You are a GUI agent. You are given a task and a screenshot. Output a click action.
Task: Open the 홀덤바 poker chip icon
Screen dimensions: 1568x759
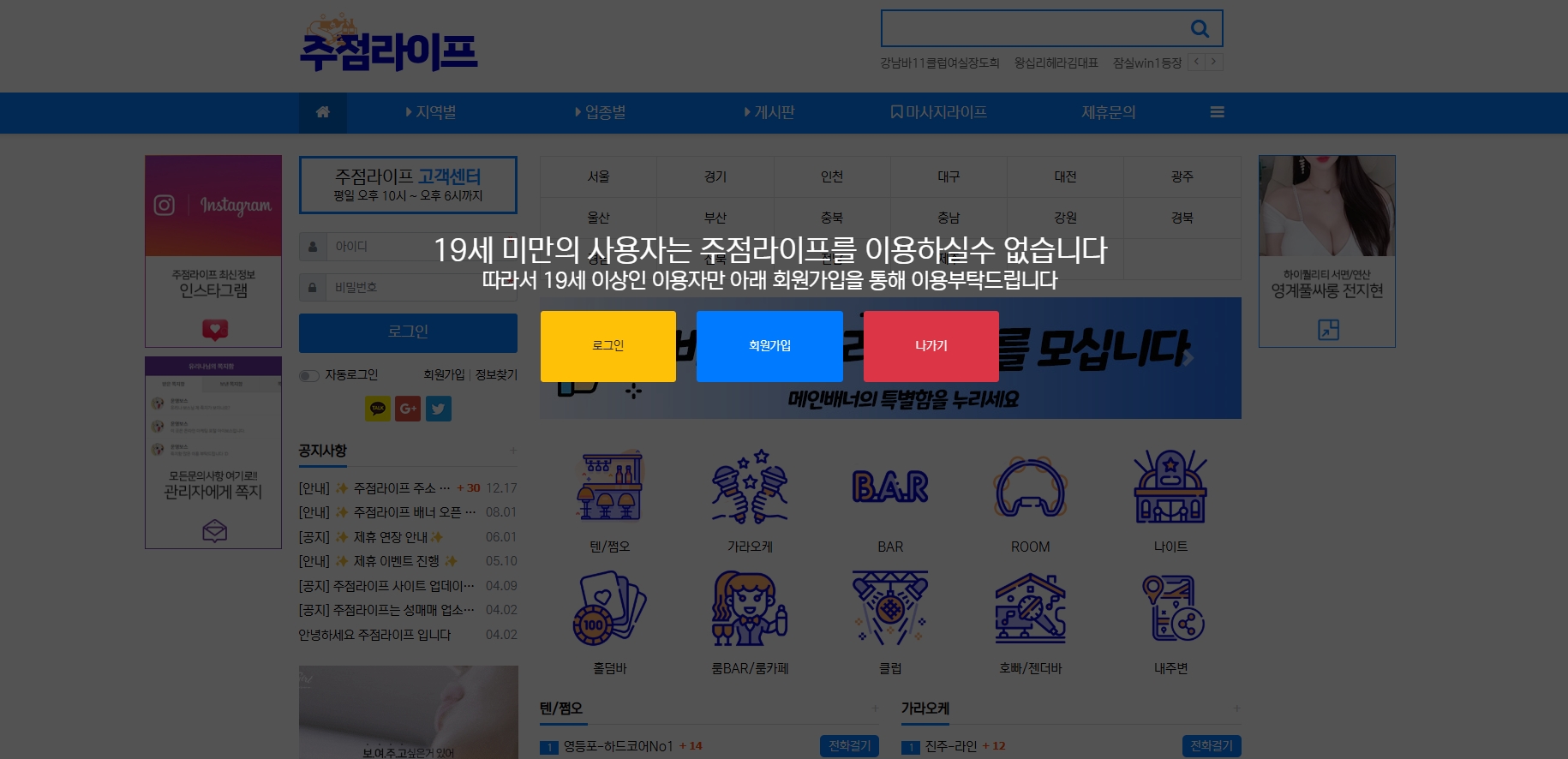point(610,608)
